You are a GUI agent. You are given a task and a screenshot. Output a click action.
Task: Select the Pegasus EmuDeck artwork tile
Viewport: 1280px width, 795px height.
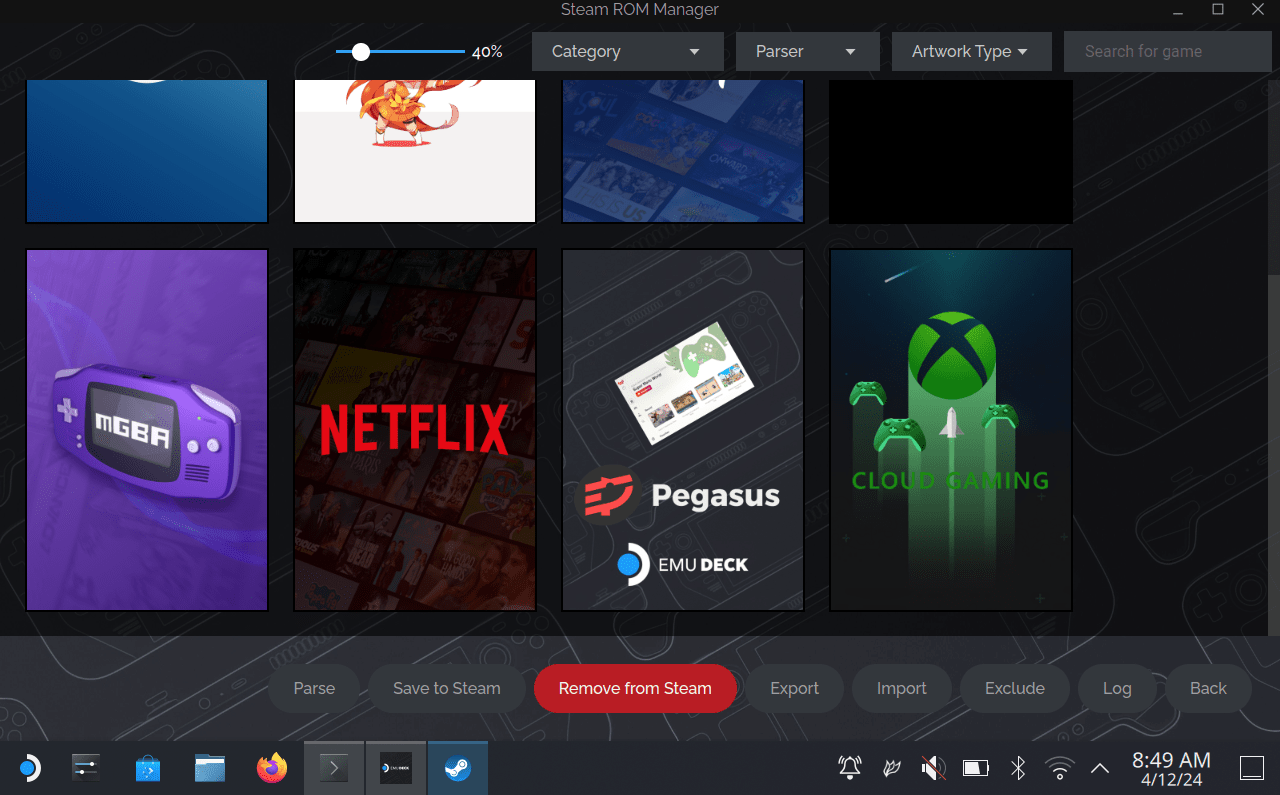683,430
